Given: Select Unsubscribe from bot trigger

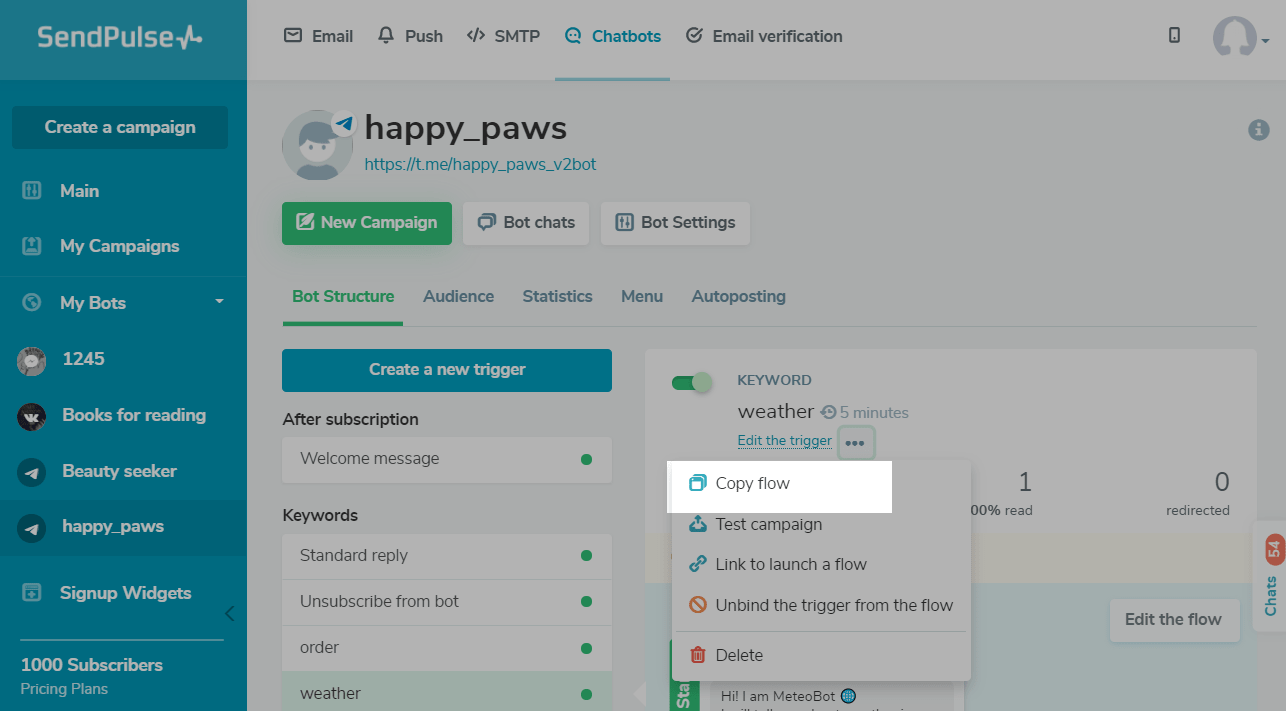Looking at the screenshot, I should pos(447,601).
